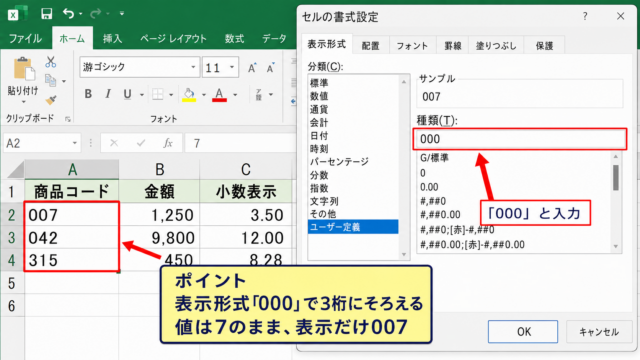Image resolution: width=640 pixels, height=360 pixels.
Task: Expand the Fill Color dropdown arrow
Action: point(203,95)
